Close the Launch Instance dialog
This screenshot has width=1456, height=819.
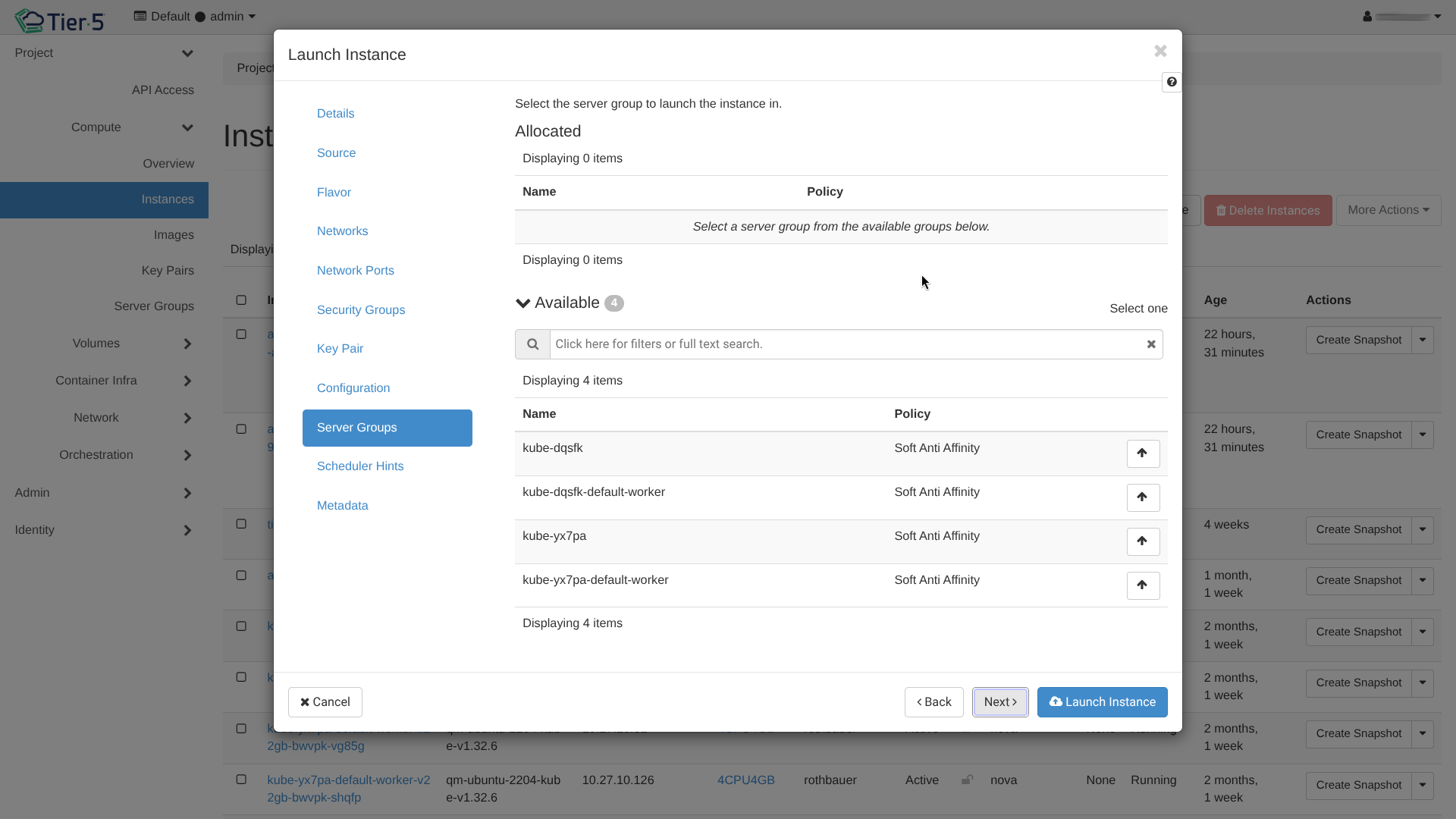[x=1160, y=51]
